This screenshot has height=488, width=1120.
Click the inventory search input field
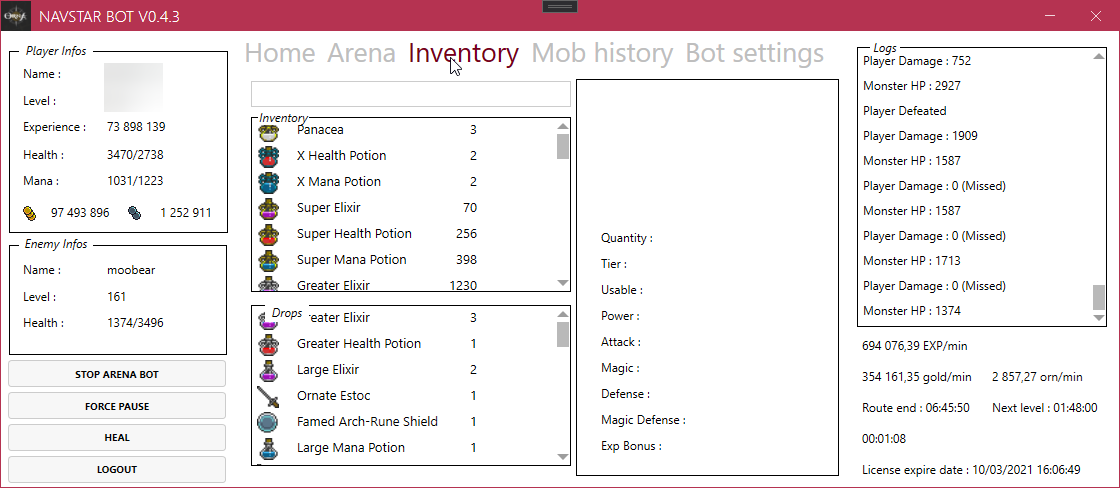pos(410,94)
